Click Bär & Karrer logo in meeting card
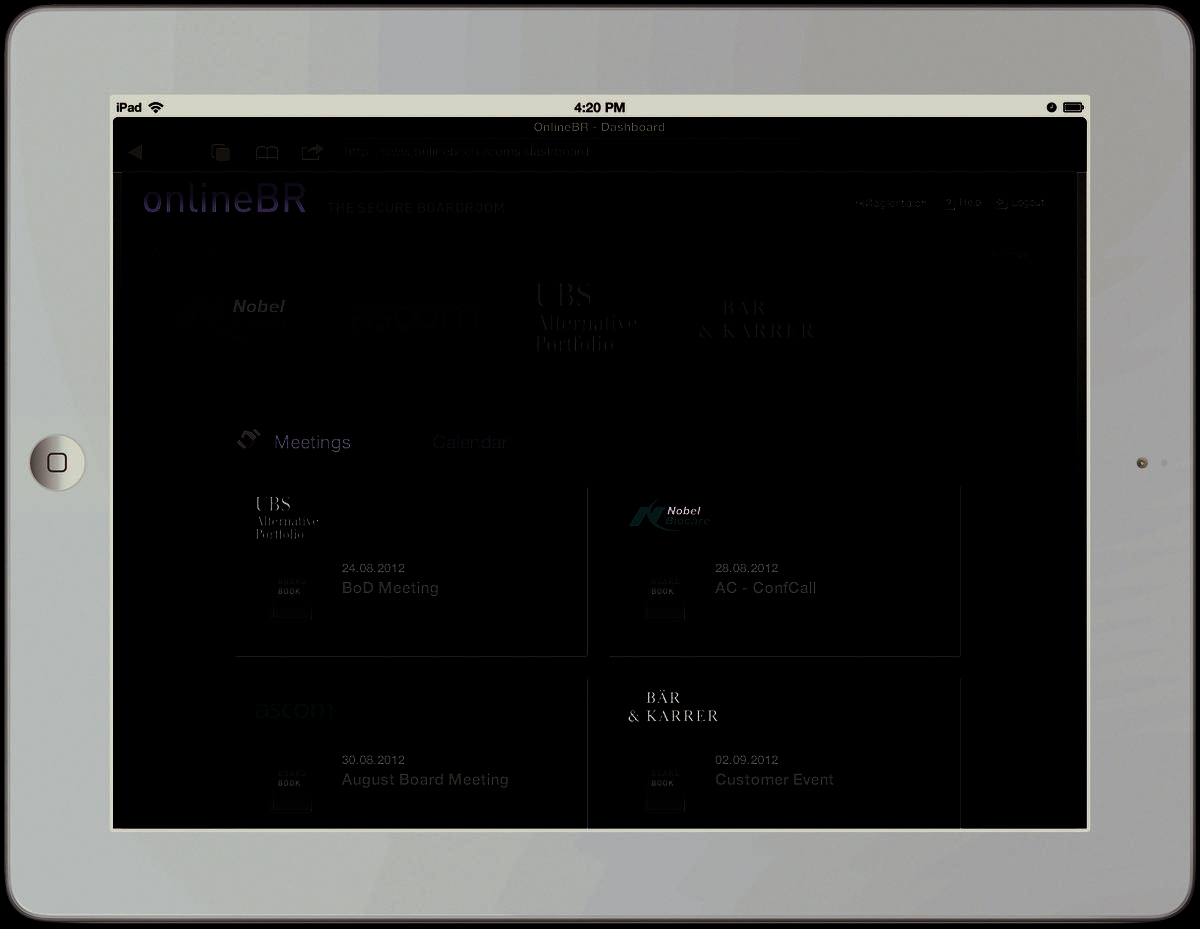Image resolution: width=1200 pixels, height=929 pixels. pyautogui.click(x=673, y=707)
